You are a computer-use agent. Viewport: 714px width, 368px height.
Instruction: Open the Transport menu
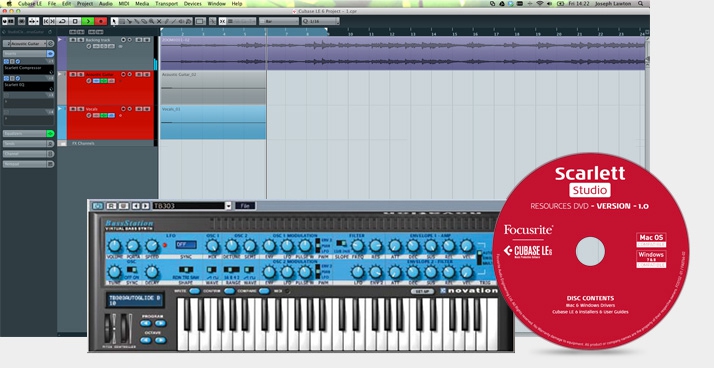pyautogui.click(x=167, y=4)
